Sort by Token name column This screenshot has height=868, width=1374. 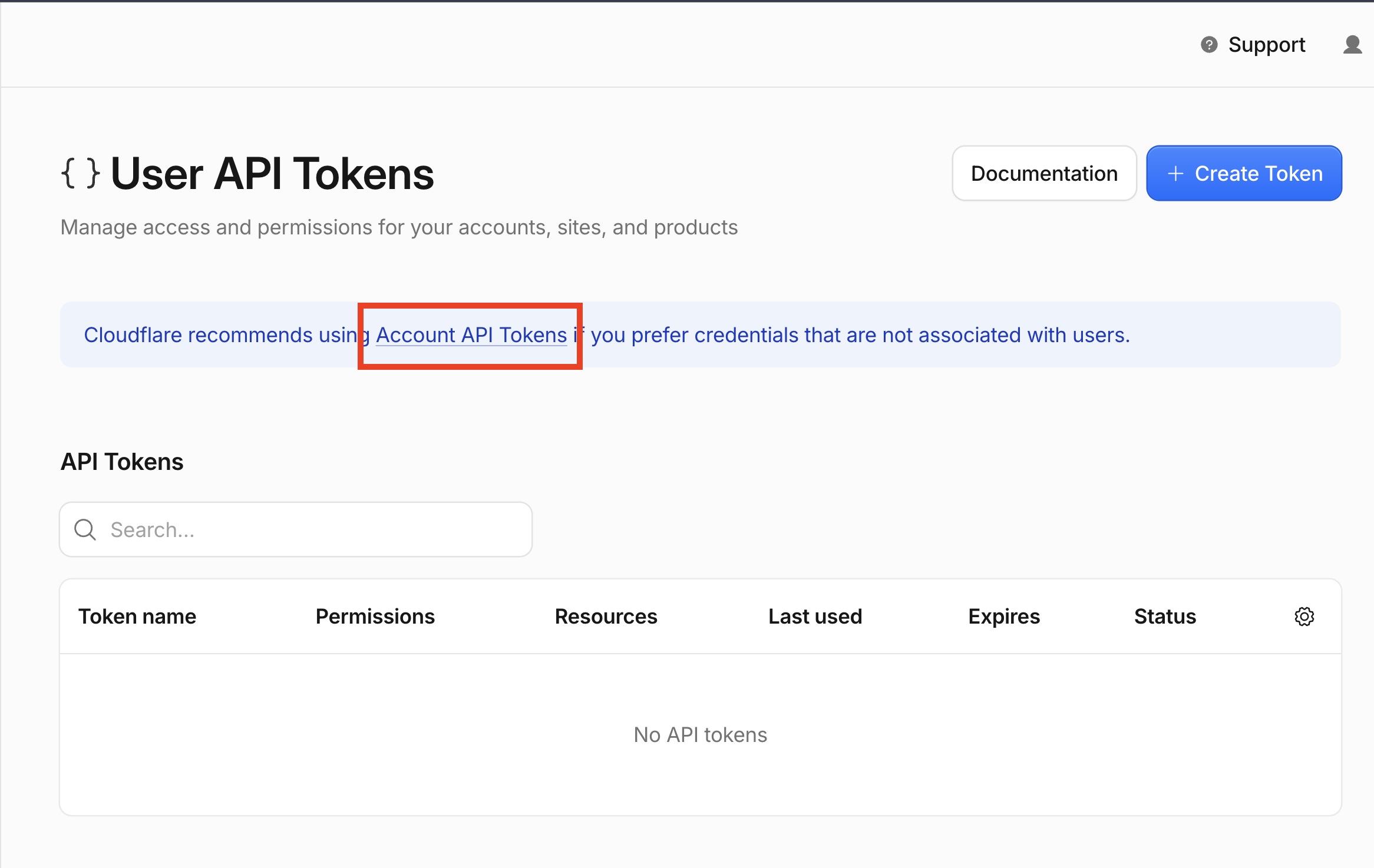point(137,617)
